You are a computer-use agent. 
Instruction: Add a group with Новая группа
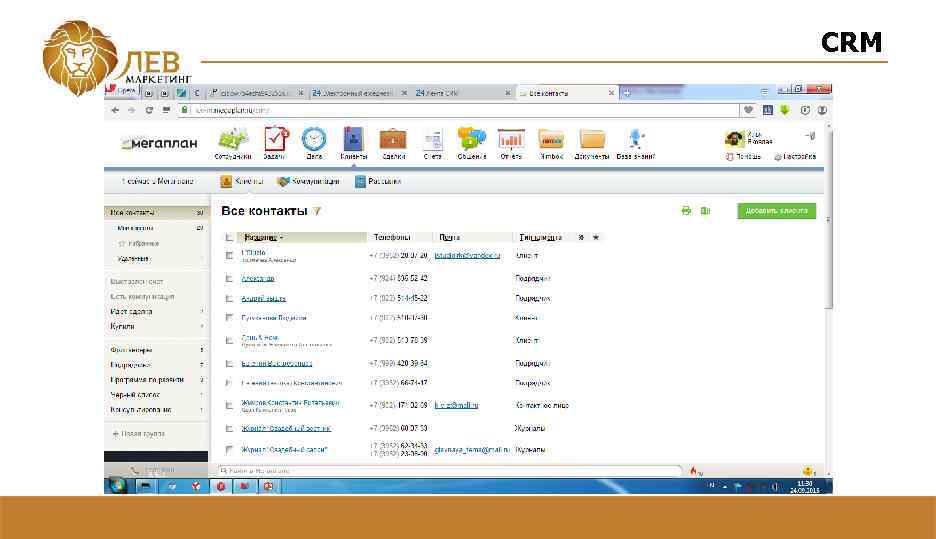tap(138, 433)
